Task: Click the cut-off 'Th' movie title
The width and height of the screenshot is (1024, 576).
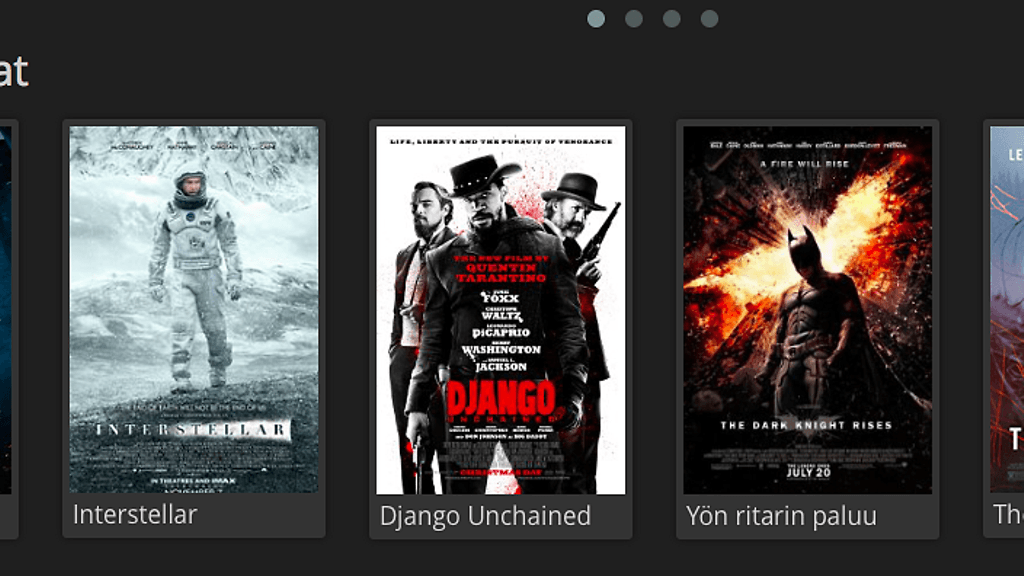Action: point(1008,515)
